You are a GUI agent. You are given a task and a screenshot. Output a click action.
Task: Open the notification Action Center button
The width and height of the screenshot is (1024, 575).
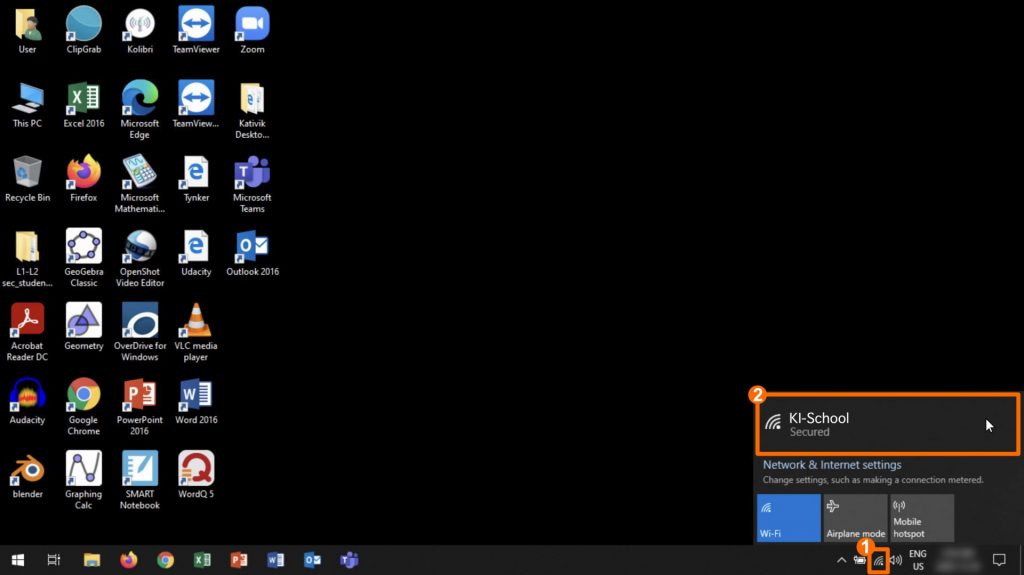point(998,560)
